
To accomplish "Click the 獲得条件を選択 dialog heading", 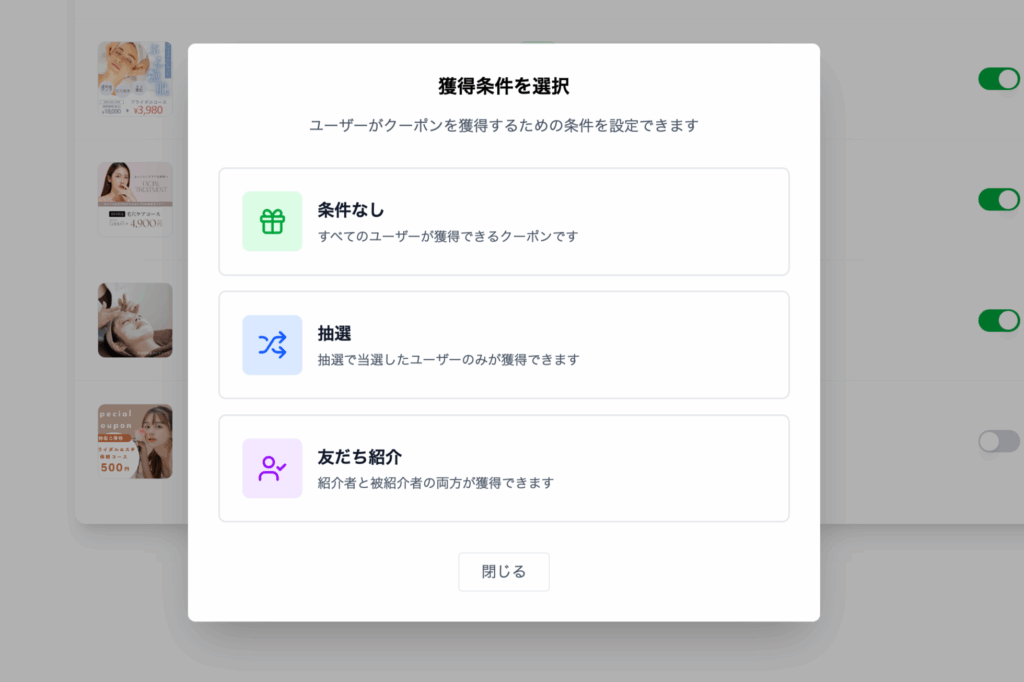I will 504,86.
